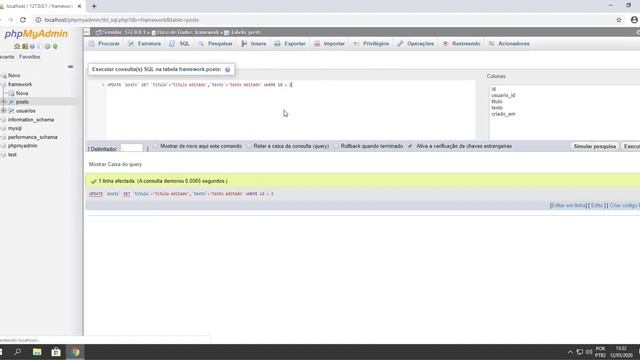The width and height of the screenshot is (640, 360).
Task: Click the Delimitador input field
Action: click(132, 148)
